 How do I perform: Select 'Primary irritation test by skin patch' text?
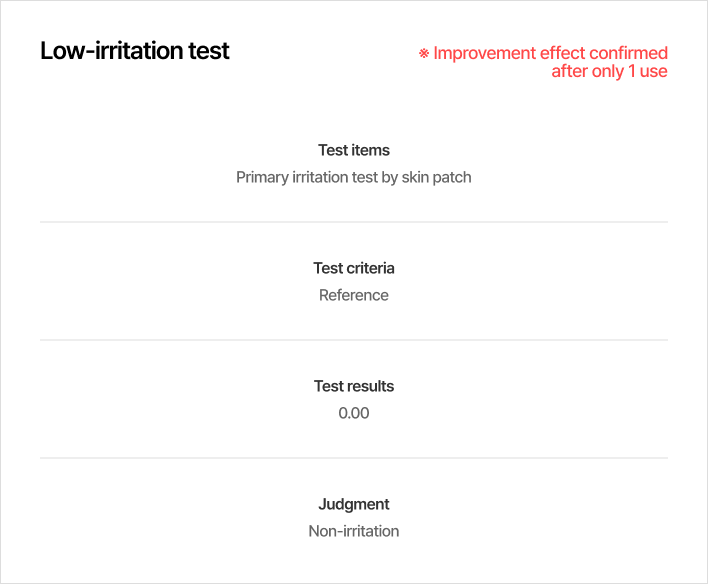coord(354,177)
